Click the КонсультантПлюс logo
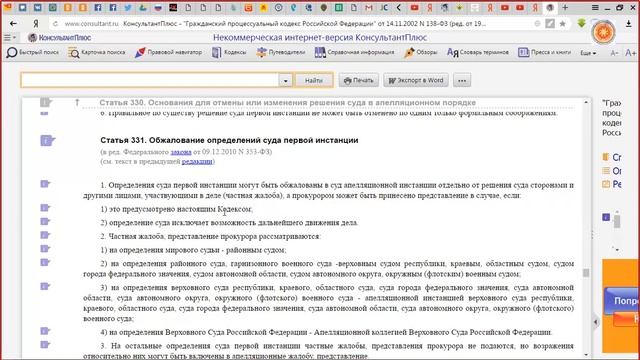 point(60,38)
